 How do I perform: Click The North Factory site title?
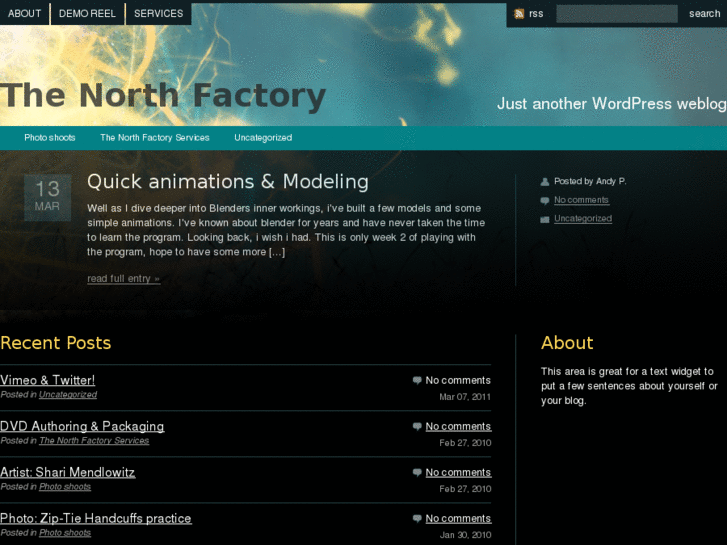(163, 96)
